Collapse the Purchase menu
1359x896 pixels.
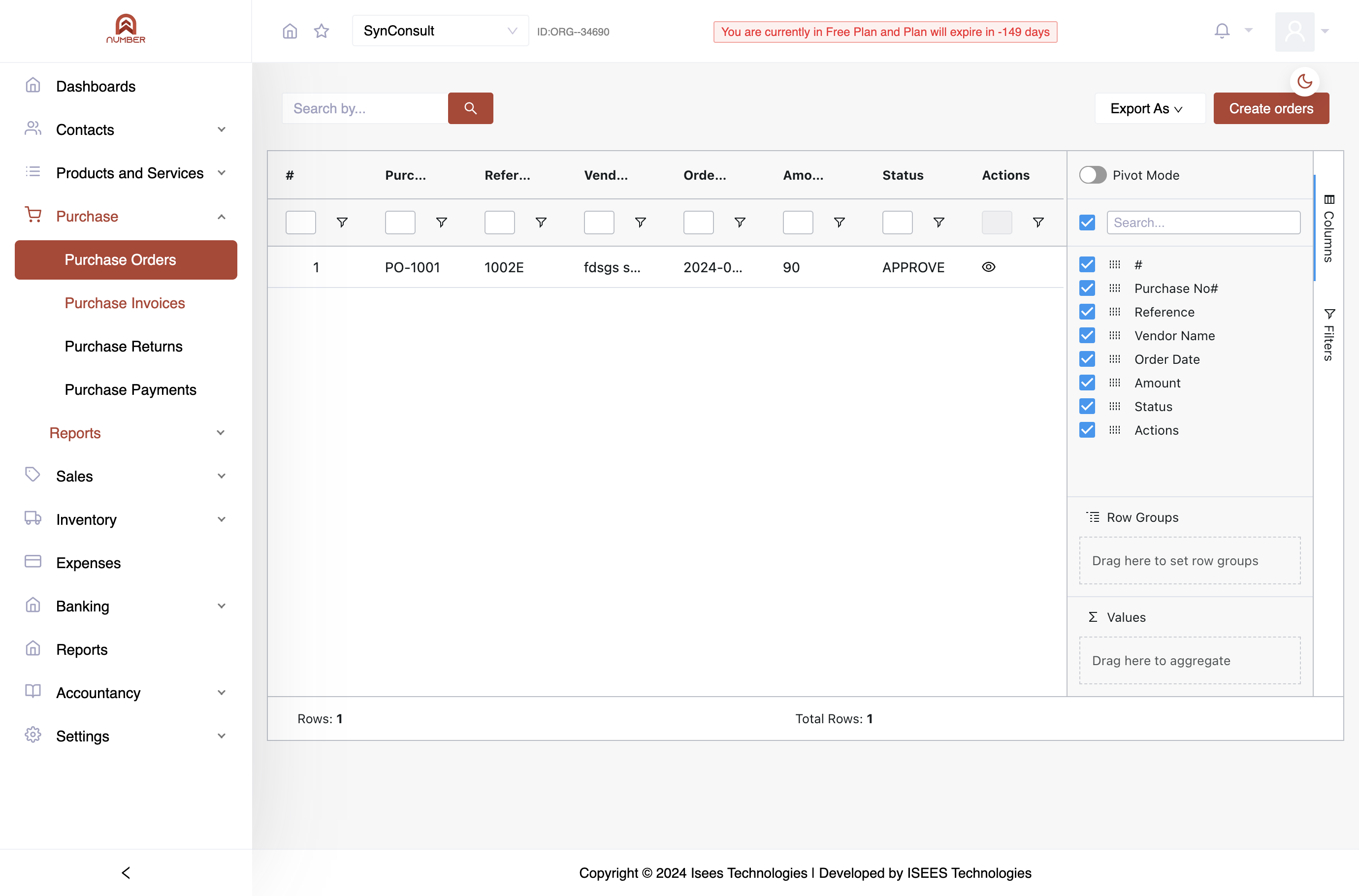126,216
